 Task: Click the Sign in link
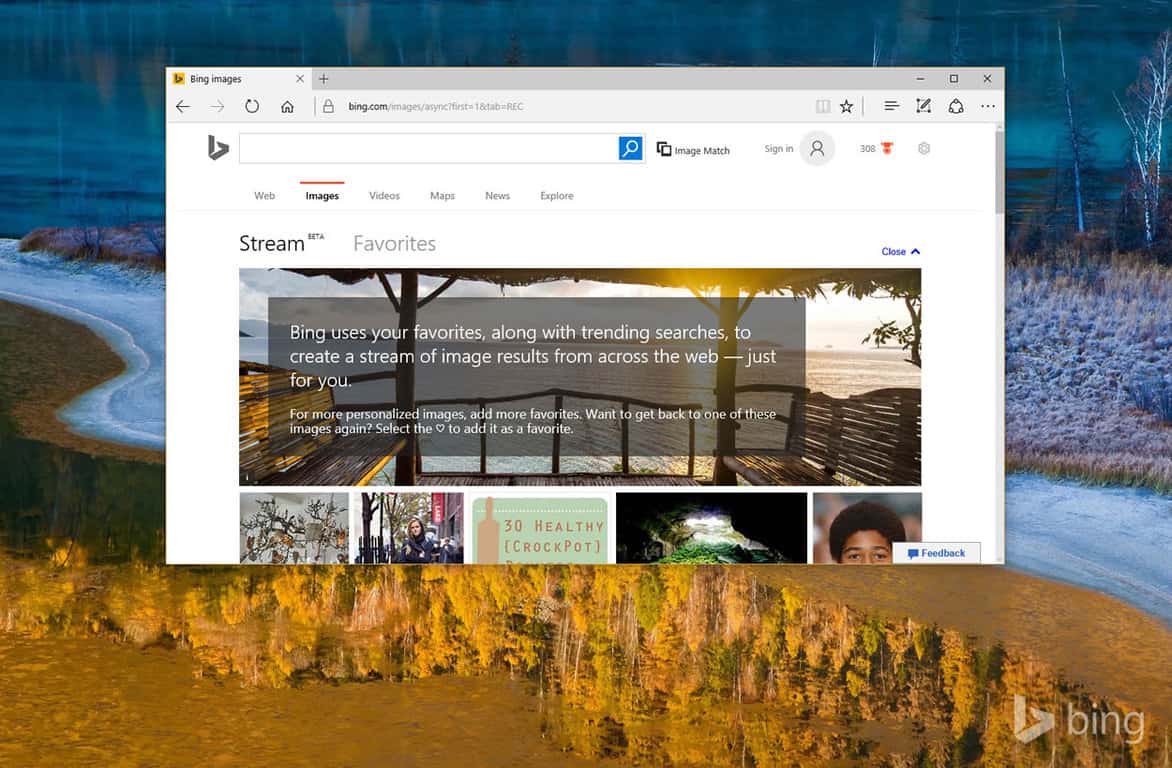pos(778,149)
